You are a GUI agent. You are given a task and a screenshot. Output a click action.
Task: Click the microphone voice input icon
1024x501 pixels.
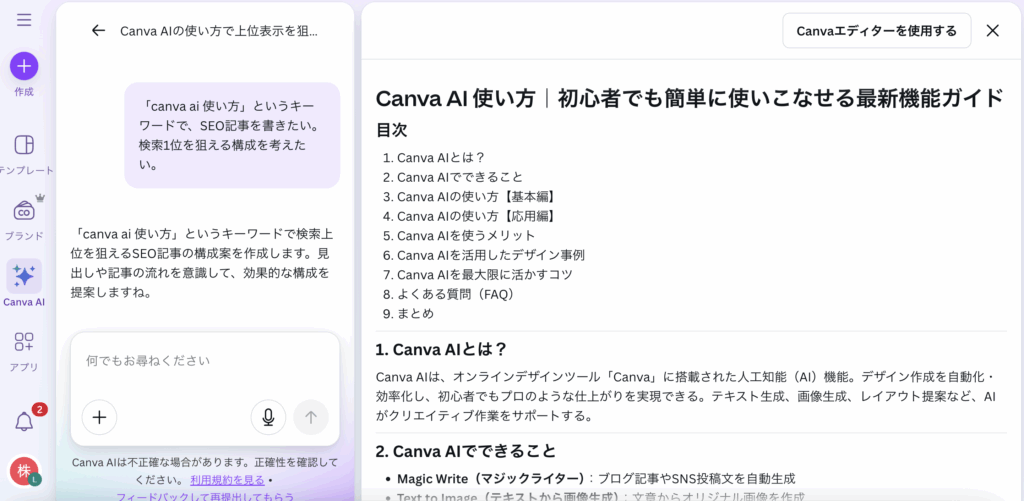(x=268, y=417)
